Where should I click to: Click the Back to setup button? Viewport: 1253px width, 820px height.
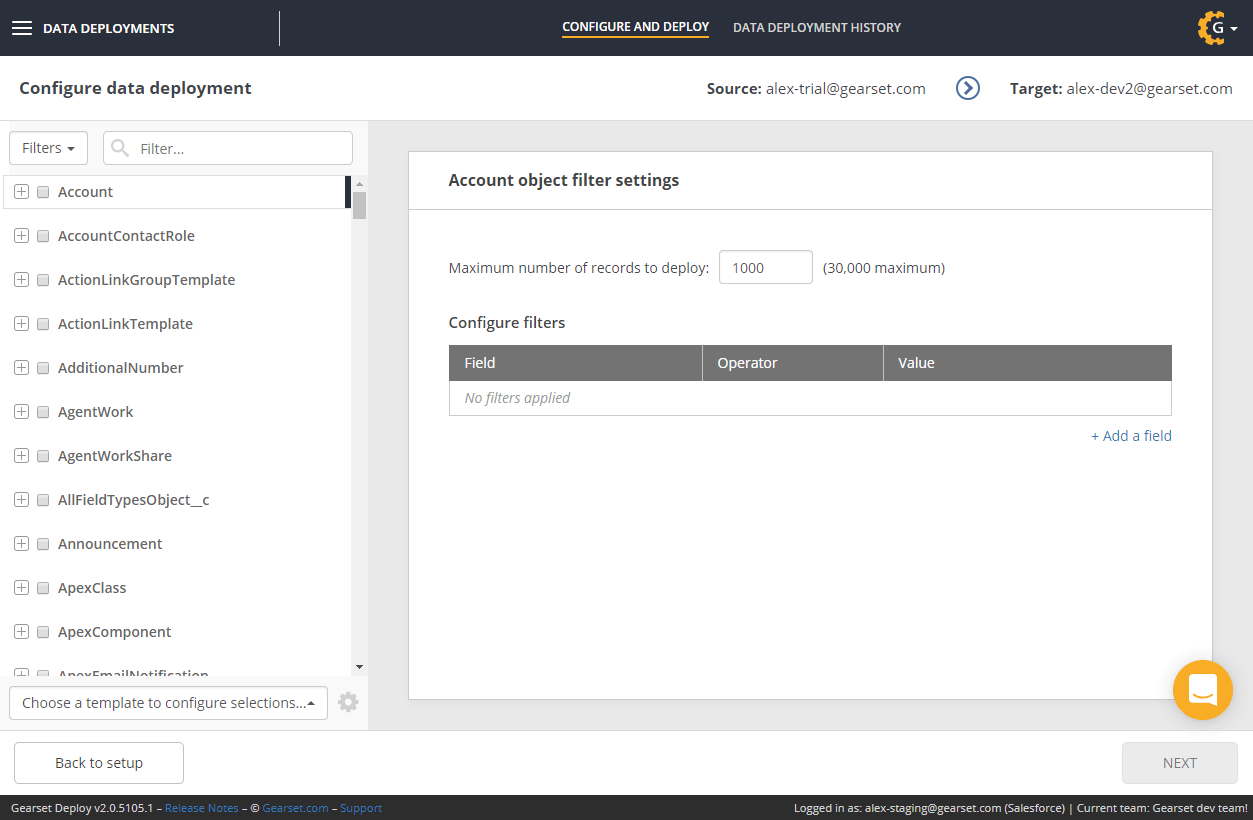click(x=99, y=763)
